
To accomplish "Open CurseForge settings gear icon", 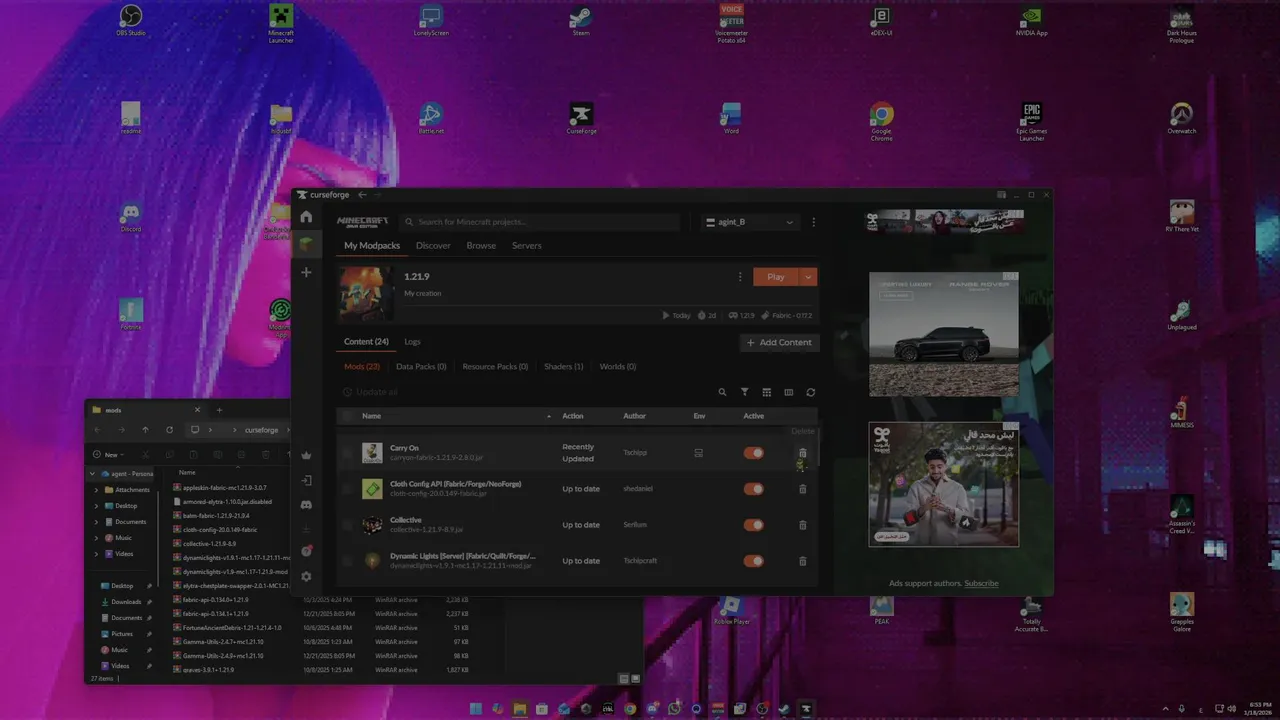I will click(x=306, y=576).
